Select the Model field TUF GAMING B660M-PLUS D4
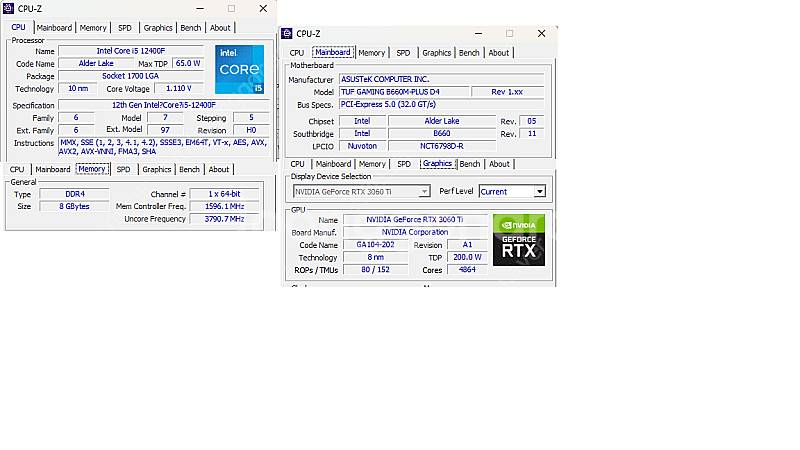Screen dimensions: 800x450 tap(404, 92)
